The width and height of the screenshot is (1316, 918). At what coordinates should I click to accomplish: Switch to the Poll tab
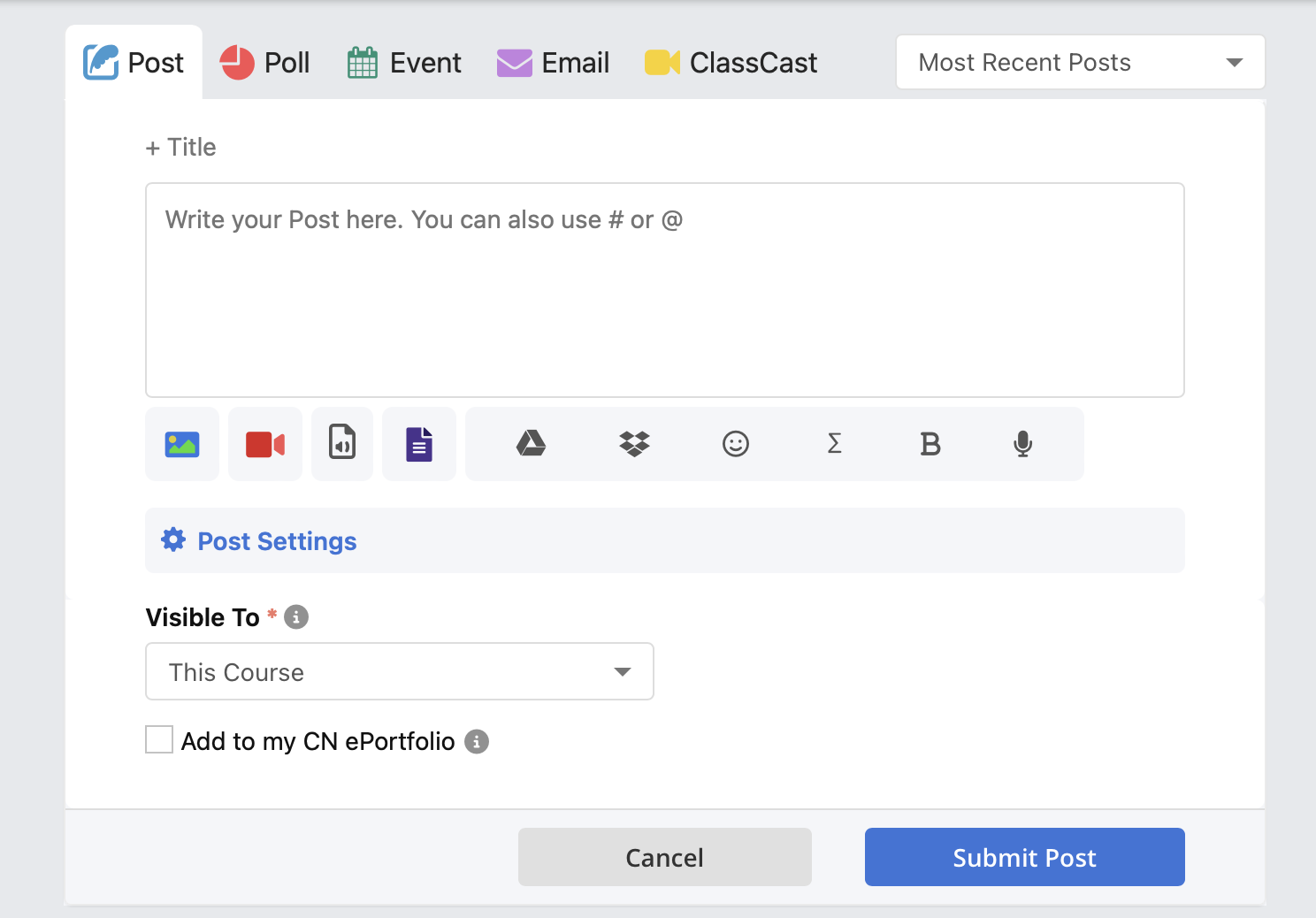(264, 62)
